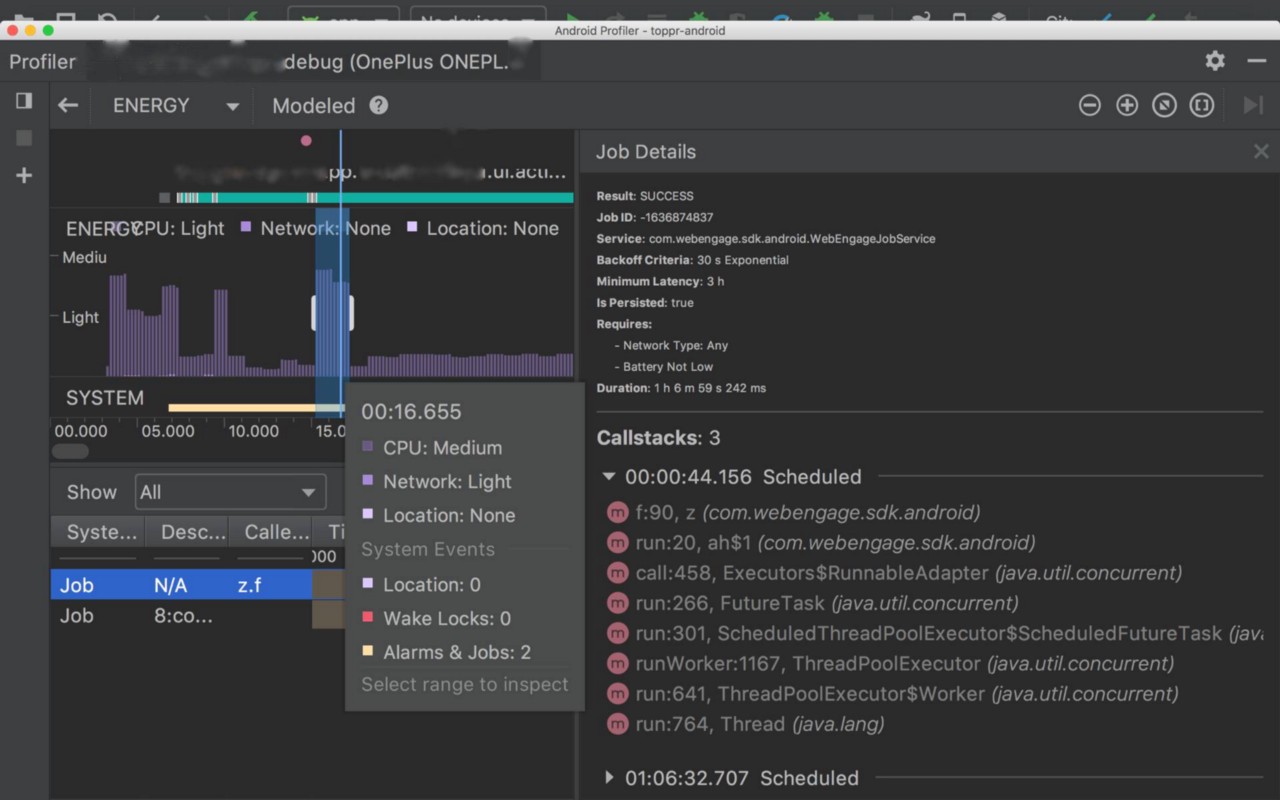Click the Modeled help question mark icon
The height and width of the screenshot is (800, 1280).
[378, 106]
